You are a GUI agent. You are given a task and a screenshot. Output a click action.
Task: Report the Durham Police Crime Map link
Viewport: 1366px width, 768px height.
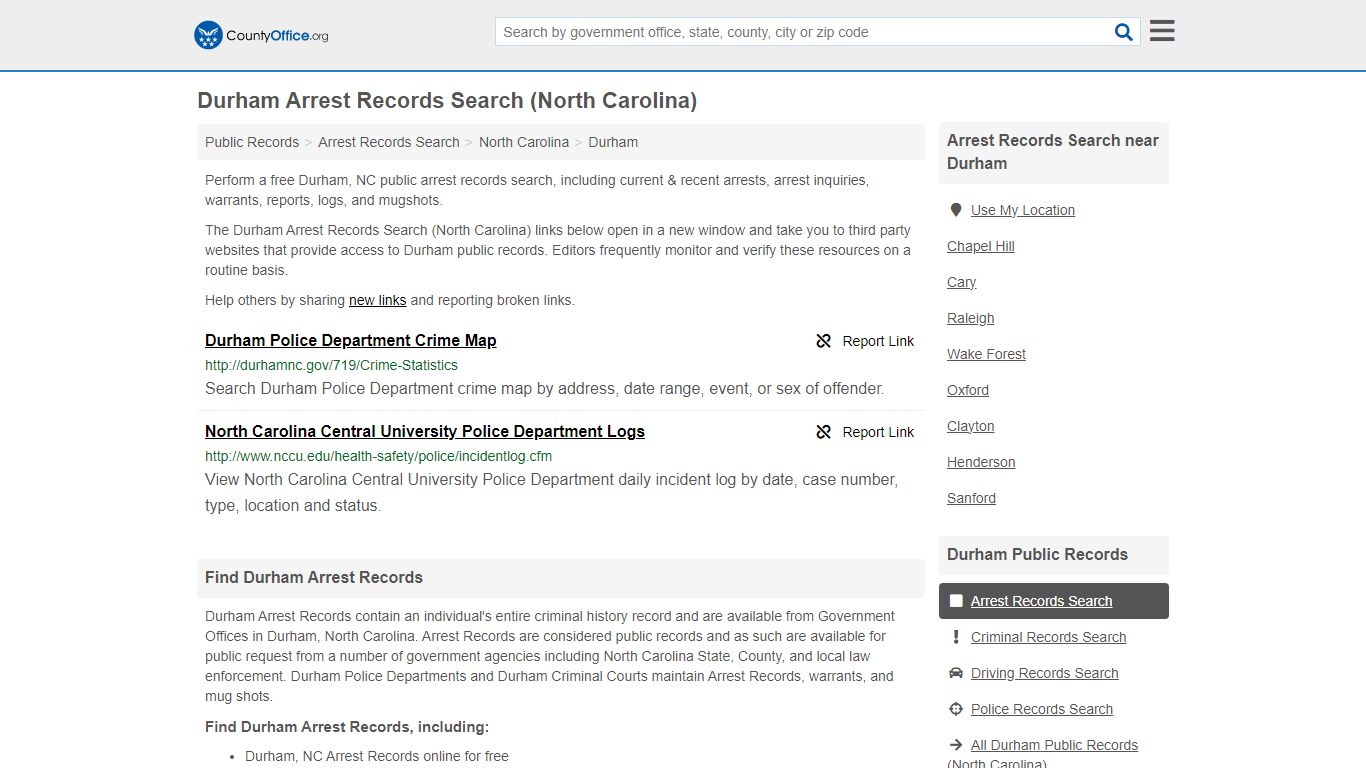[x=865, y=341]
